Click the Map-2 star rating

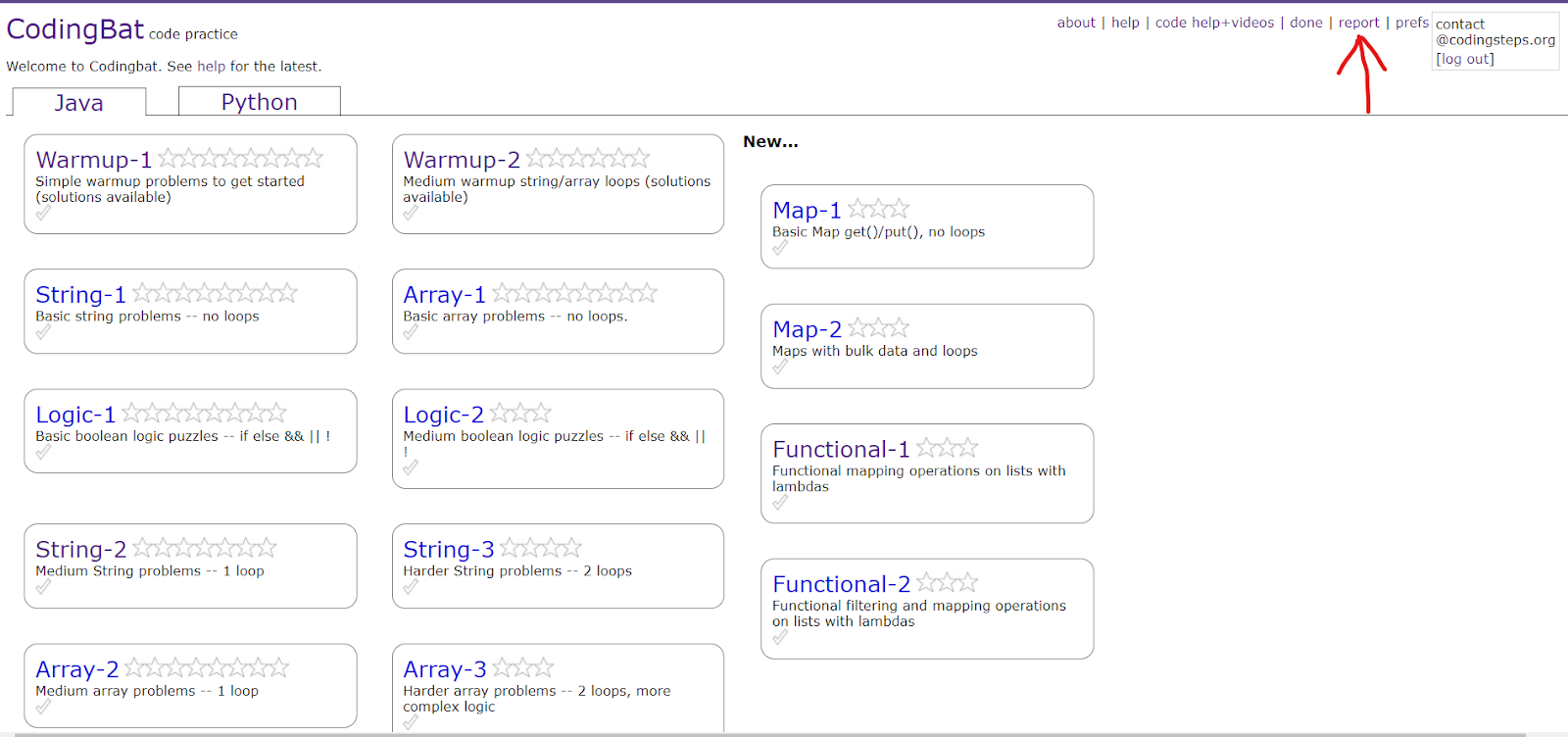878,327
